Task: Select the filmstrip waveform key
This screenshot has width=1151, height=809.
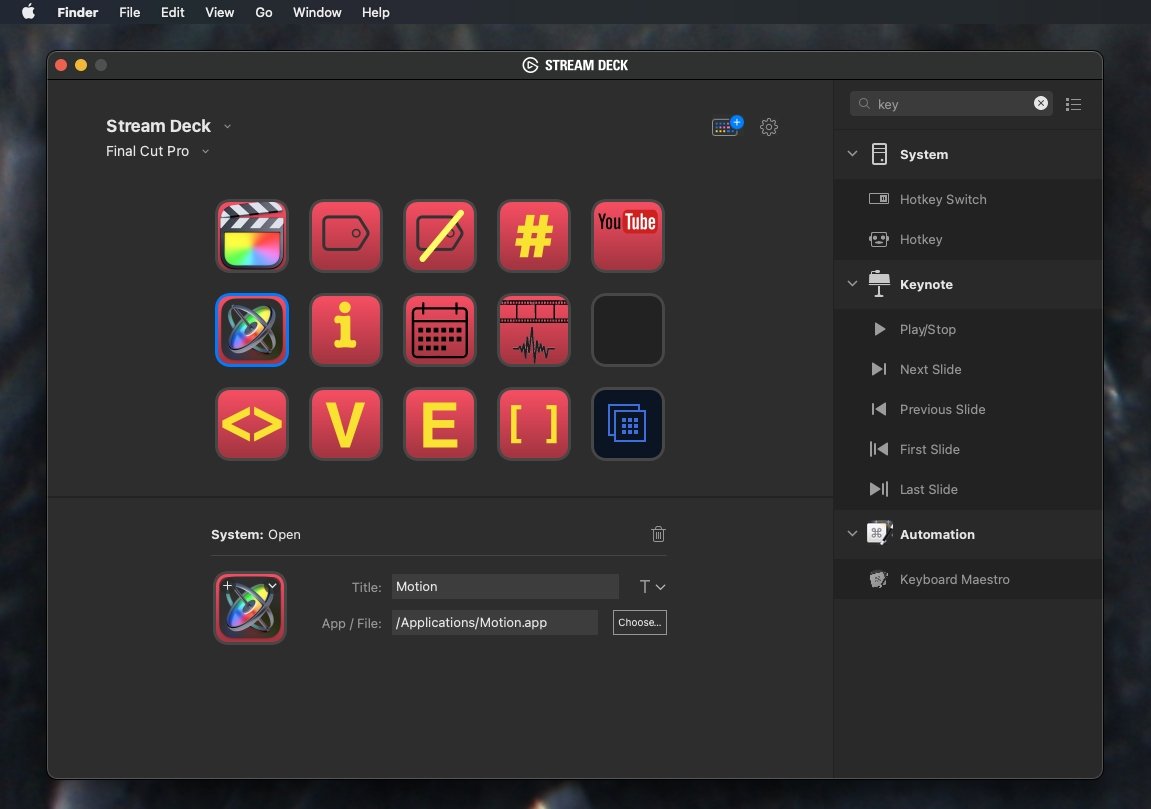Action: pos(534,330)
